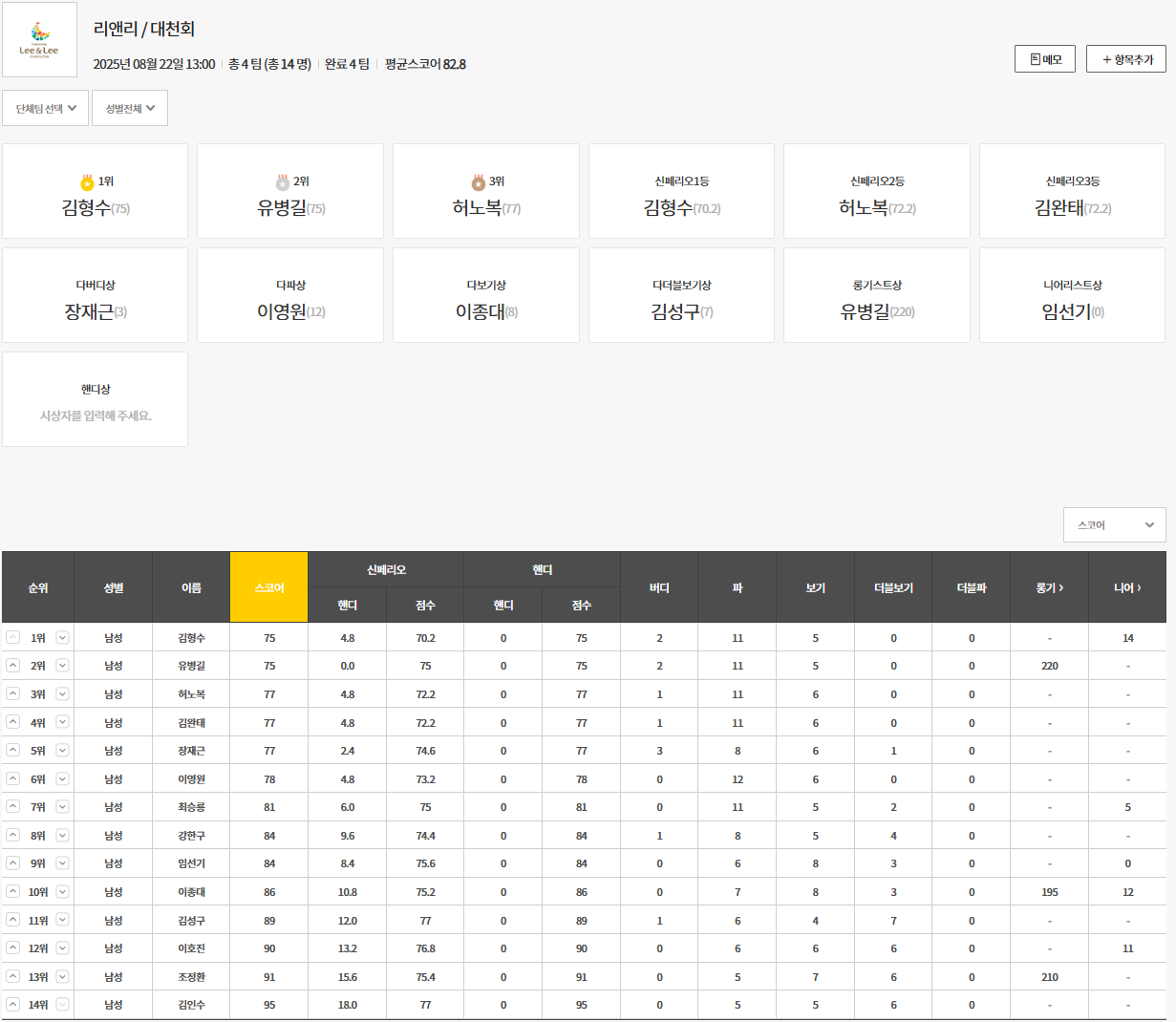This screenshot has width=1176, height=1022.
Task: Select the 1위 김형수 gold medal card
Action: [x=96, y=192]
